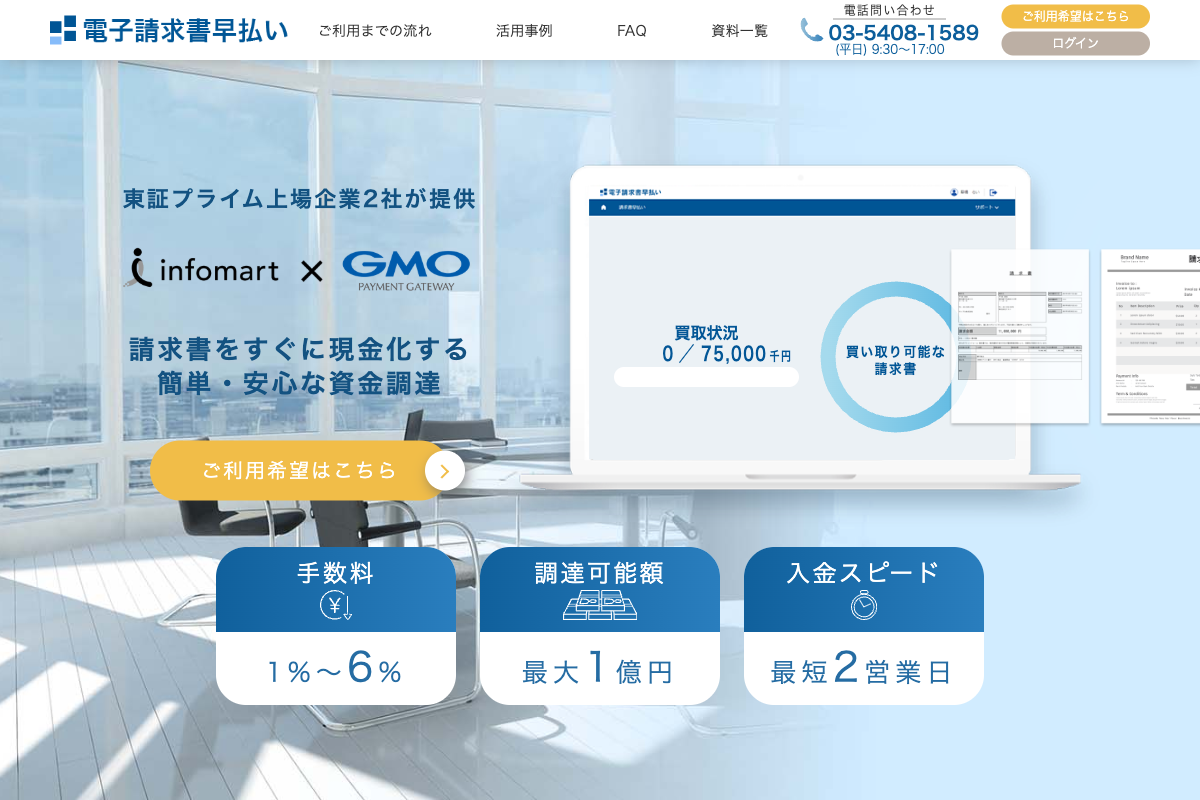Click the arrow circle on yellow button

click(445, 471)
